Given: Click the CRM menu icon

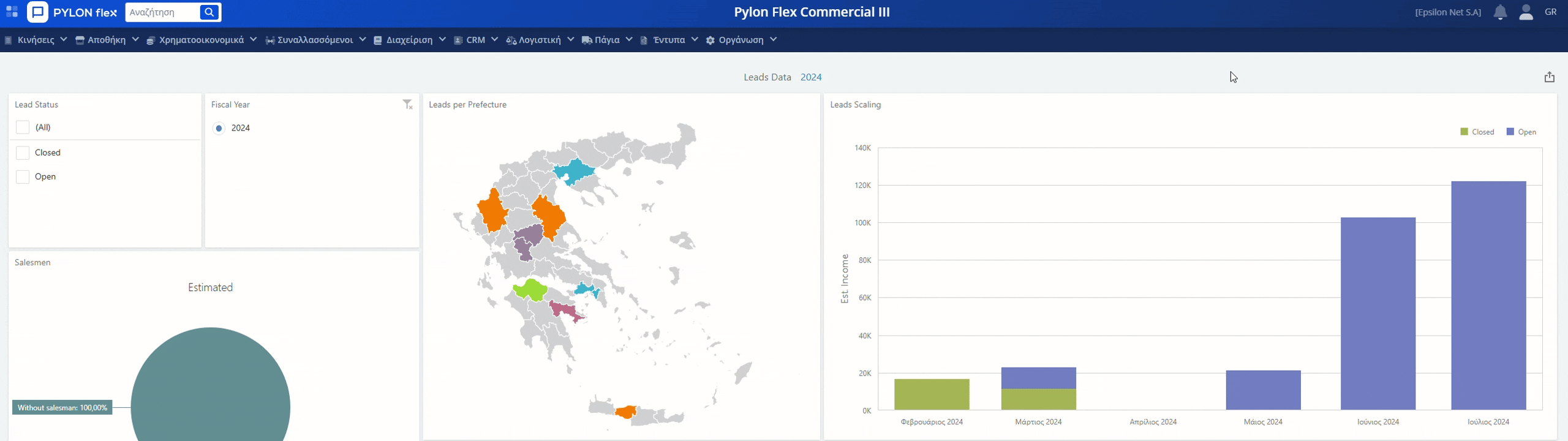Looking at the screenshot, I should pos(458,40).
